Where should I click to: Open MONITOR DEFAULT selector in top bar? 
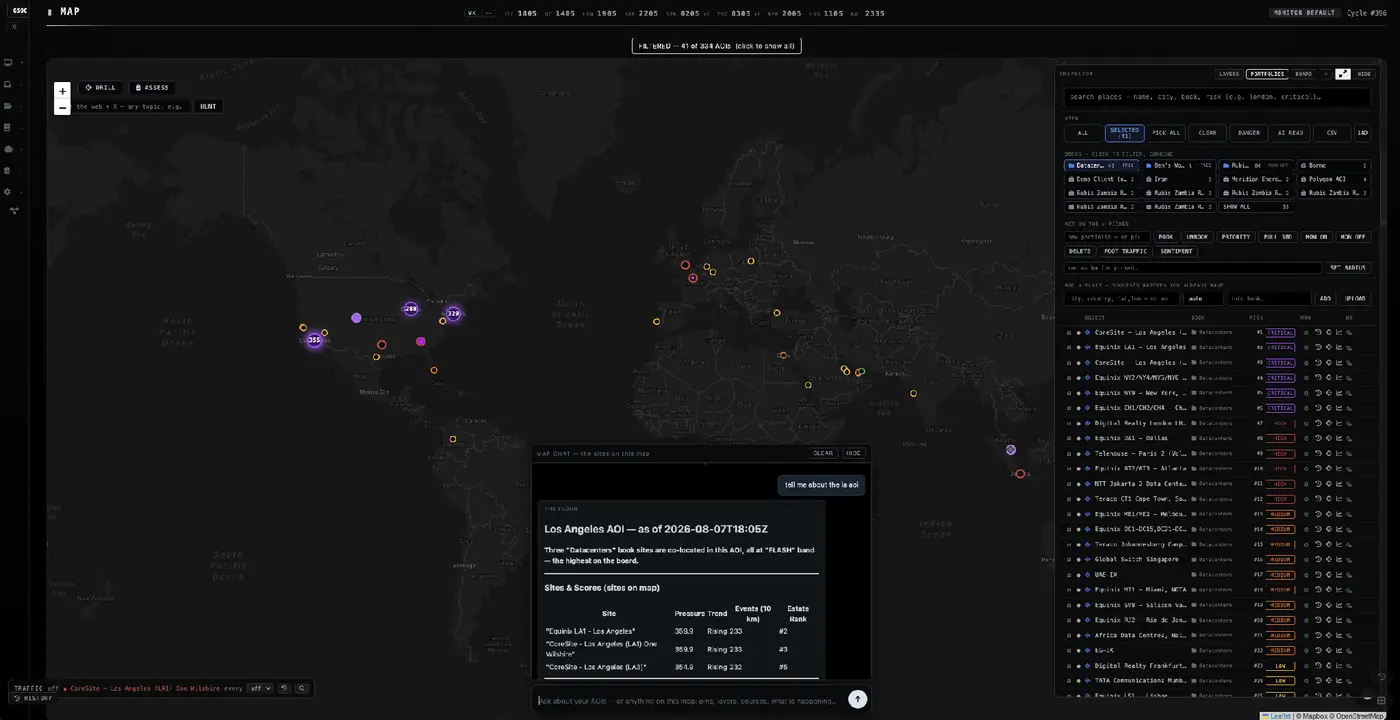(x=1304, y=13)
